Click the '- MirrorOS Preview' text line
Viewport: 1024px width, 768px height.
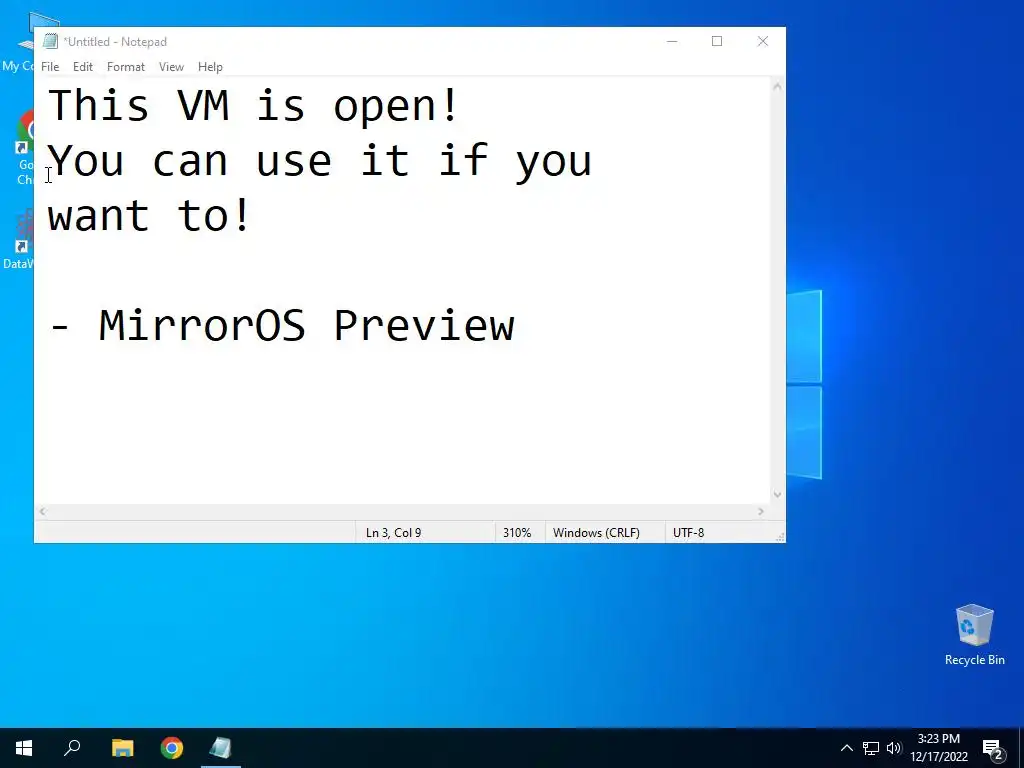pyautogui.click(x=282, y=325)
